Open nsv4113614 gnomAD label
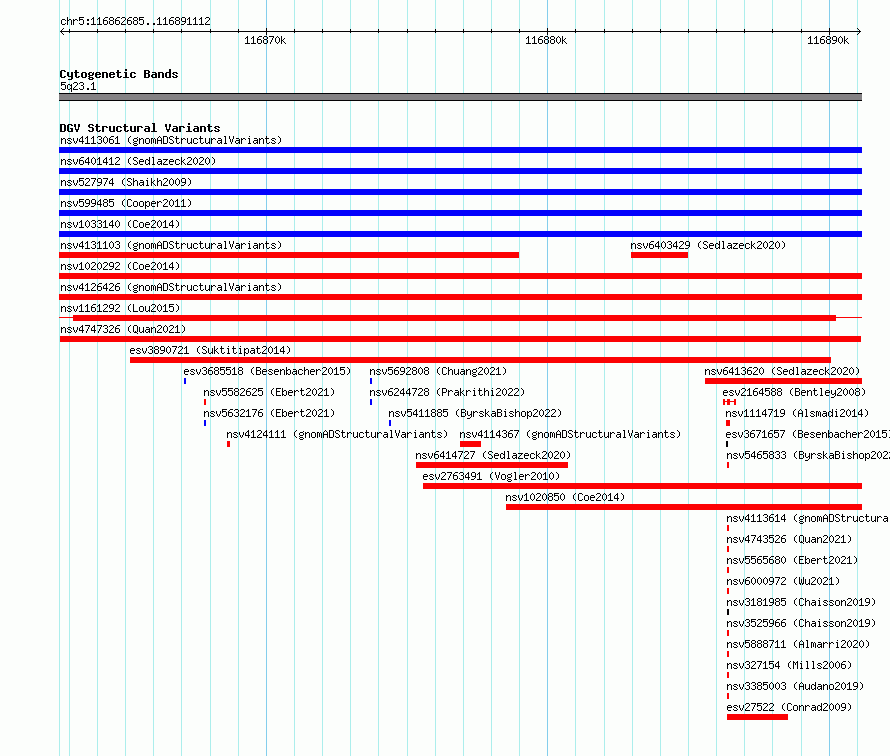Viewport: 890px width, 756px height. [x=808, y=518]
